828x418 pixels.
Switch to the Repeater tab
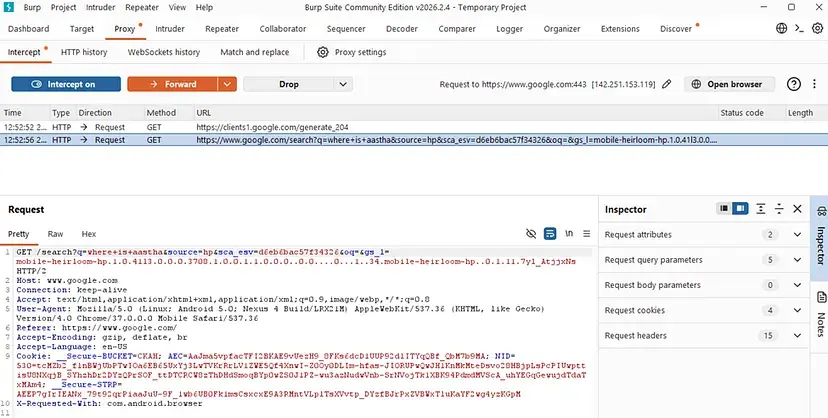222,29
